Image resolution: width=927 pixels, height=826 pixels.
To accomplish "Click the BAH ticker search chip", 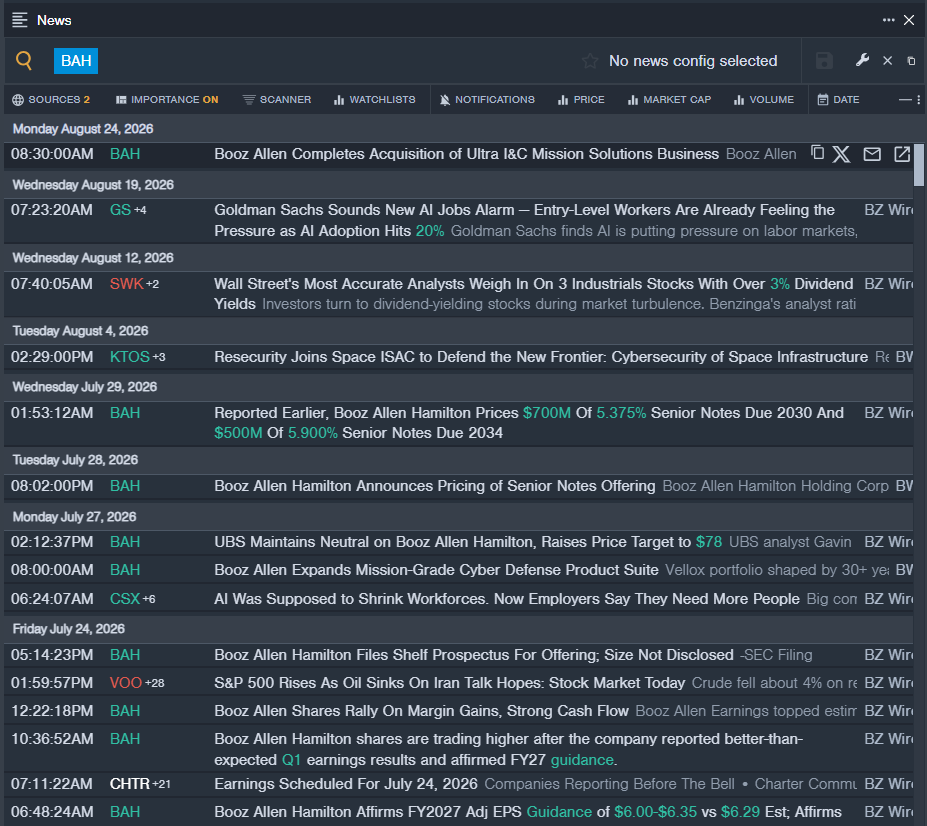I will pyautogui.click(x=76, y=61).
